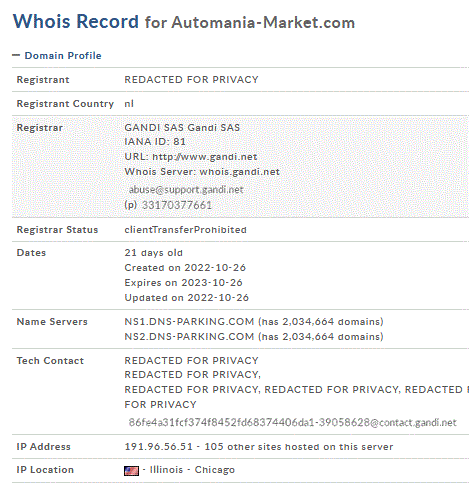Click the Whois Record page heading

pos(76,21)
